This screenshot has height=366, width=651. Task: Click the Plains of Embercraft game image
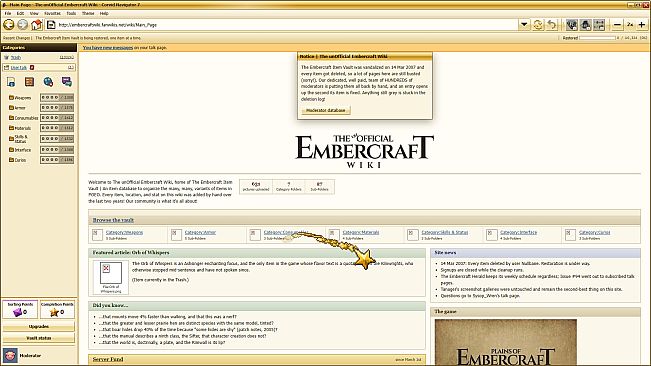click(506, 343)
